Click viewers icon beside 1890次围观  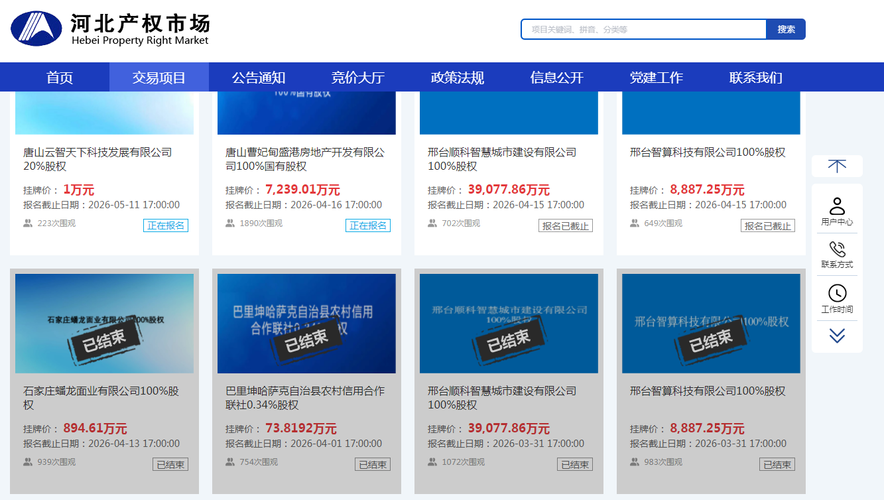pos(230,223)
